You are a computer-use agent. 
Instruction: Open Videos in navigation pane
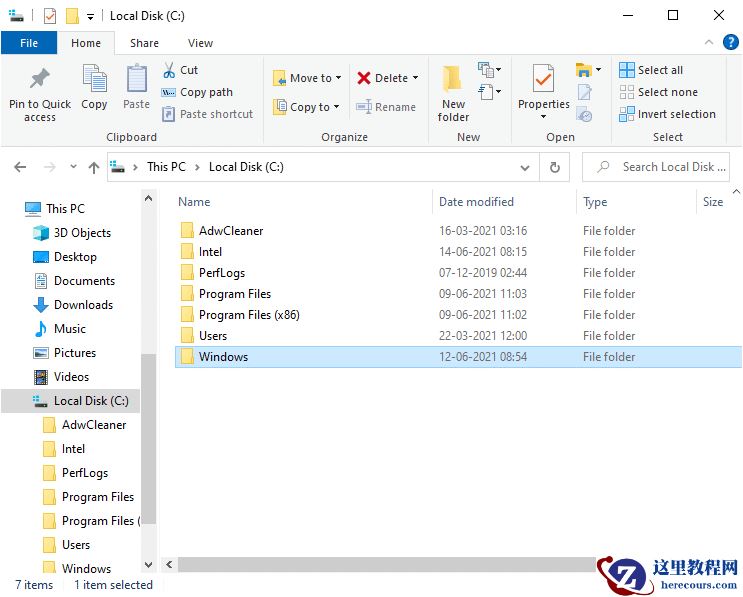[x=61, y=377]
